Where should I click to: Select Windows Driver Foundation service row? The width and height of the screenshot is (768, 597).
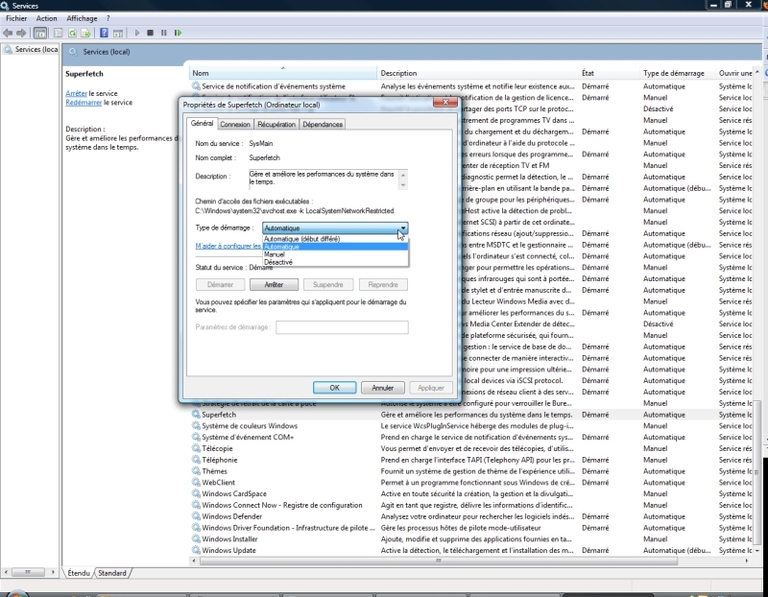pyautogui.click(x=473, y=527)
